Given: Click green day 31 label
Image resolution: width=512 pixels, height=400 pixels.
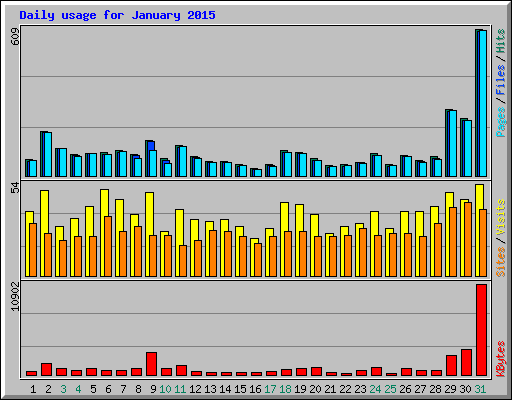Looking at the screenshot, I should point(480,389).
